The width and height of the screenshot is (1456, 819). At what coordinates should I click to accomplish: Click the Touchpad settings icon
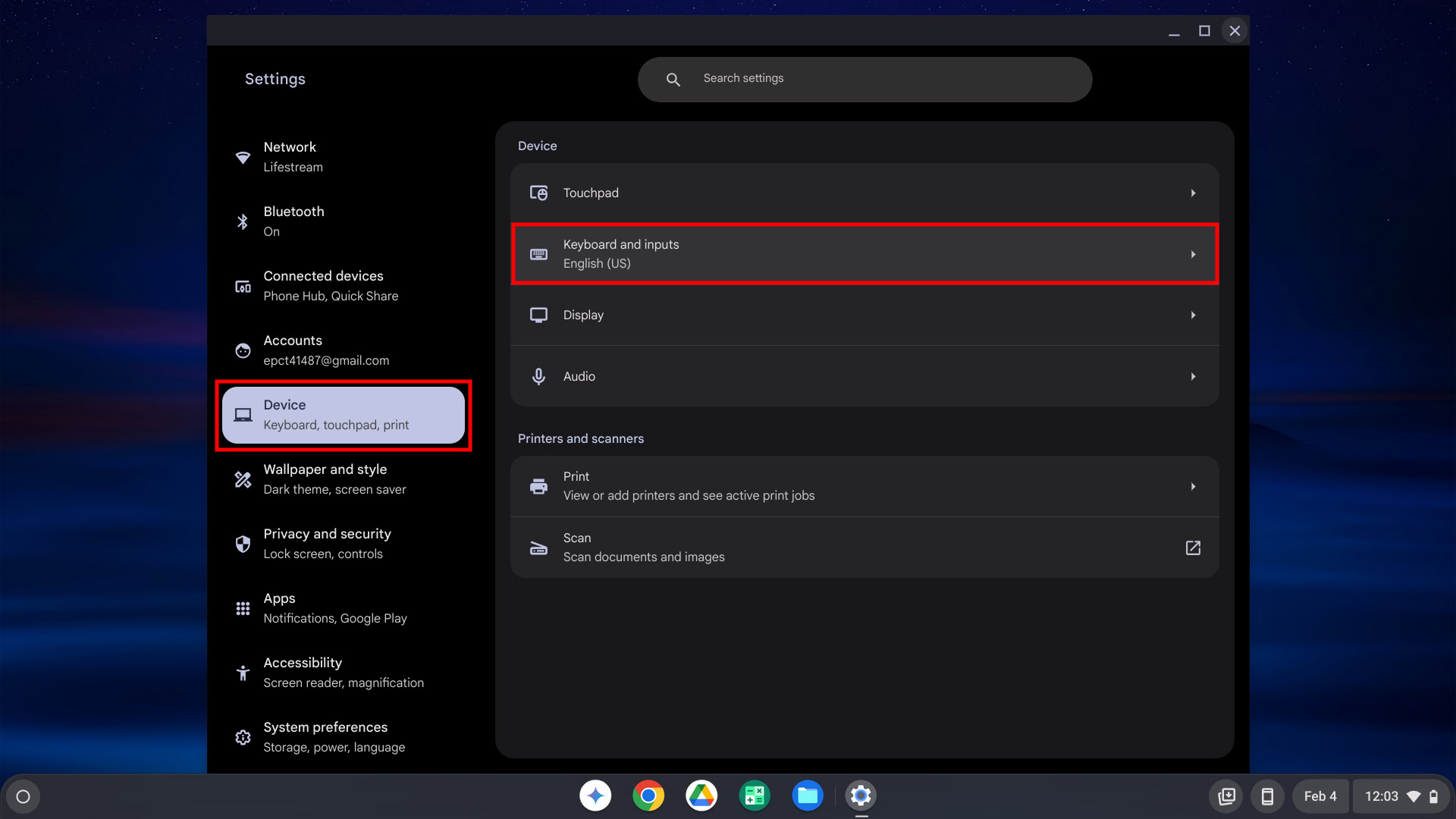click(x=538, y=193)
